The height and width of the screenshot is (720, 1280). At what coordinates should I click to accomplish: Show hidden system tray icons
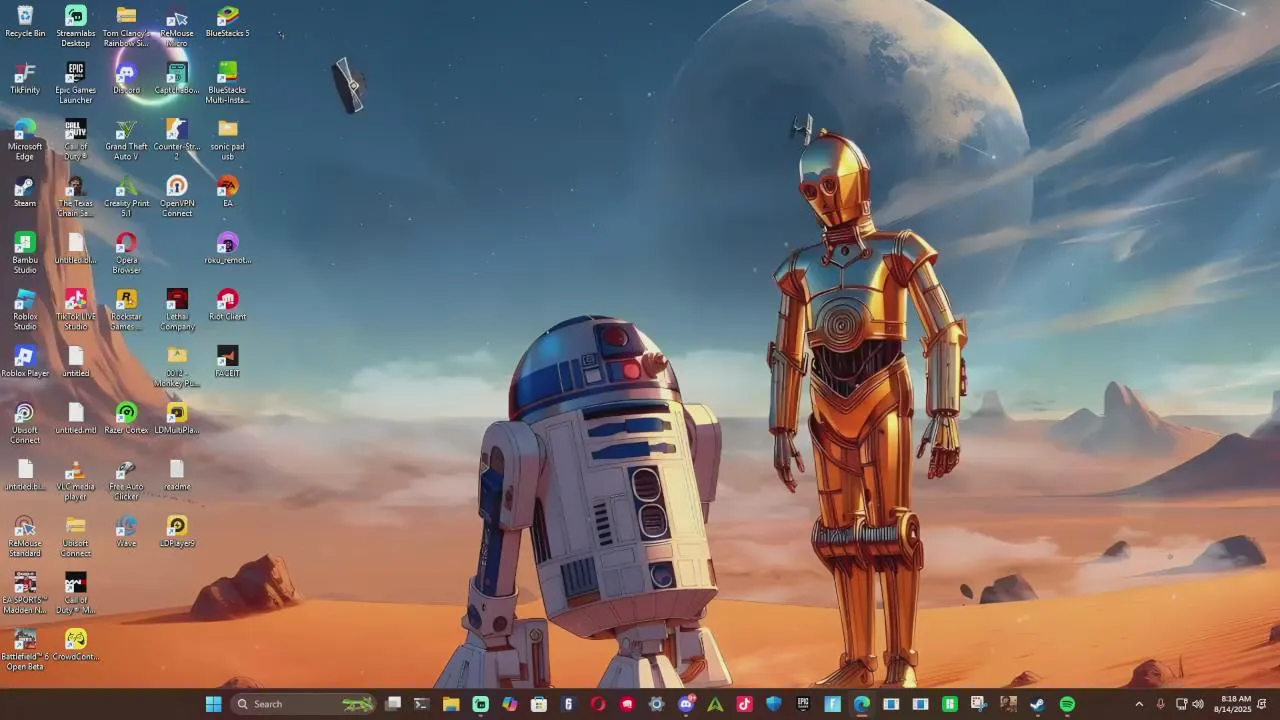[1139, 704]
